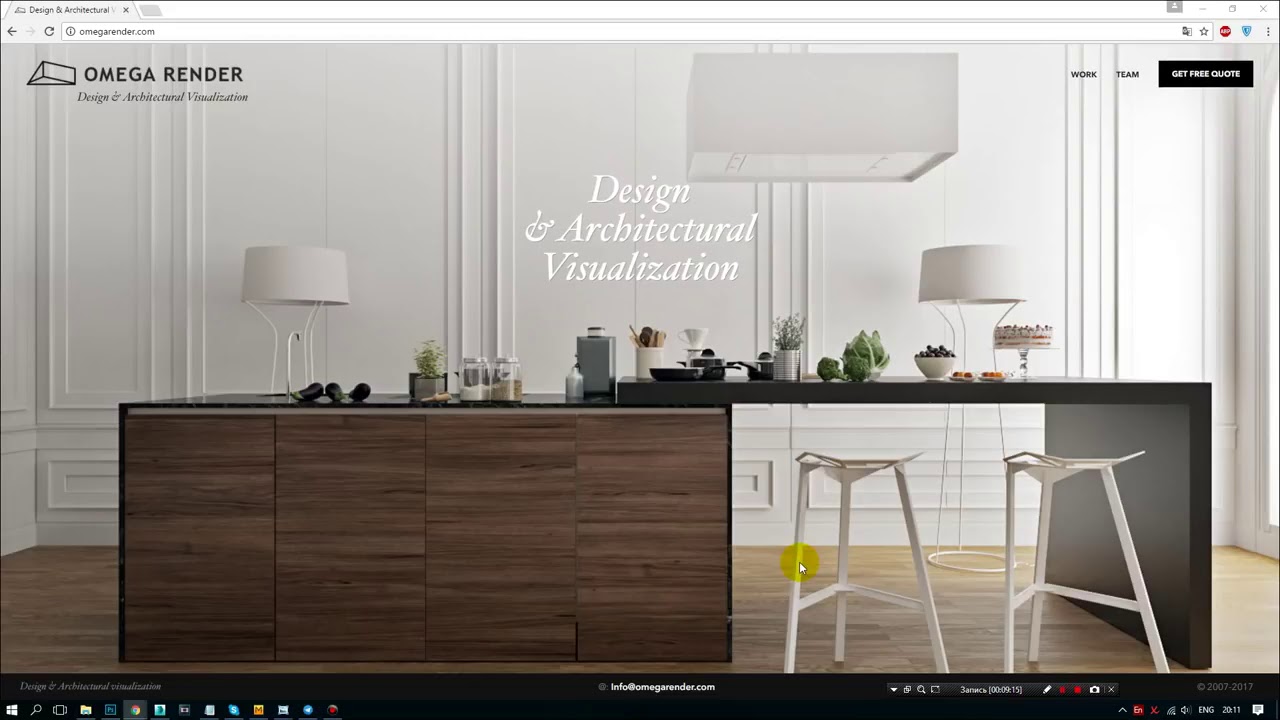Open a new tab with the new-tab button
This screenshot has height=720, width=1280.
150,10
